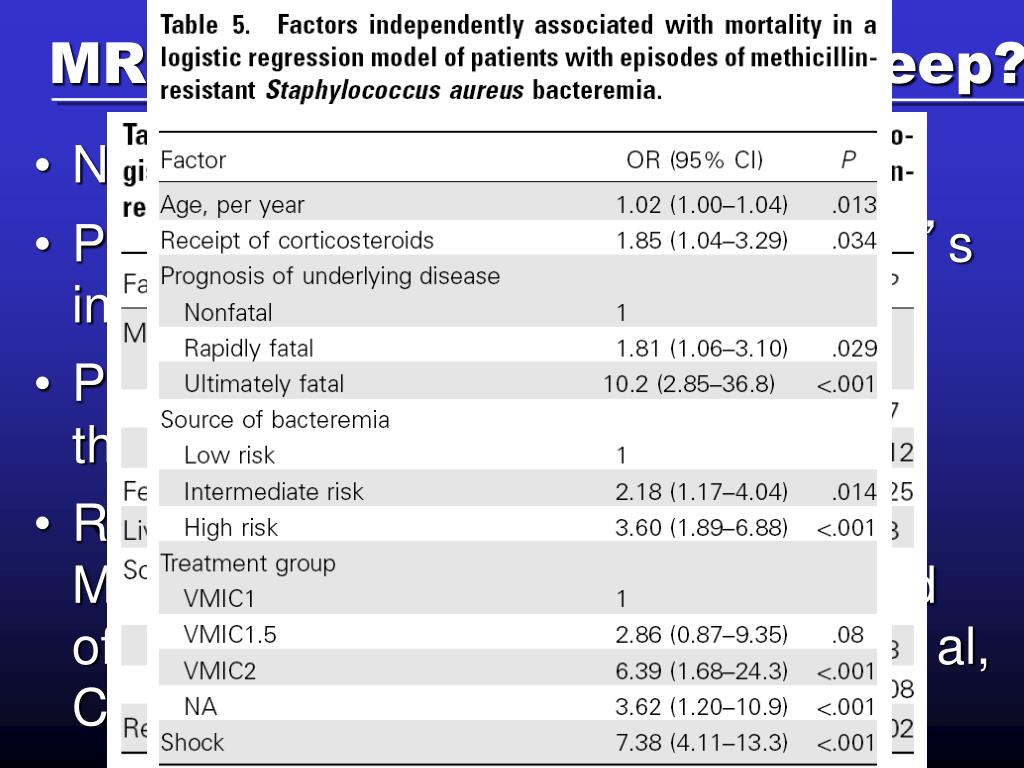Click the 'Ultimately fatal' odds ratio value
Viewport: 1024px width, 768px height.
pyautogui.click(x=688, y=384)
